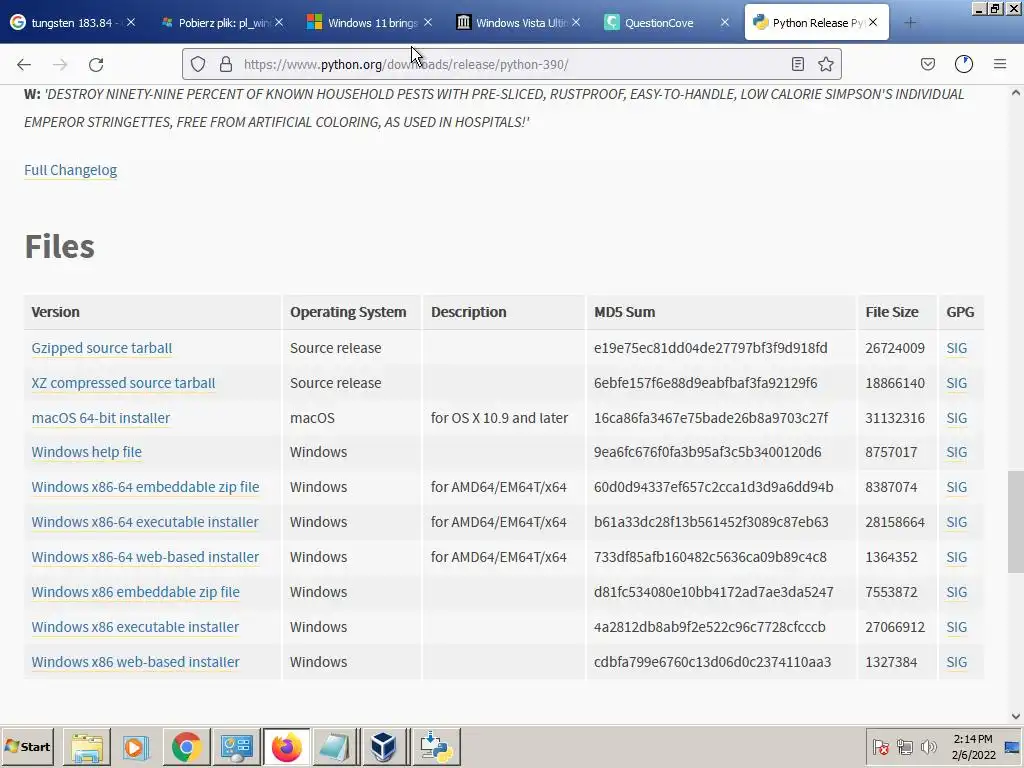1024x768 pixels.
Task: Open SIG link for Windows help file
Action: [956, 452]
